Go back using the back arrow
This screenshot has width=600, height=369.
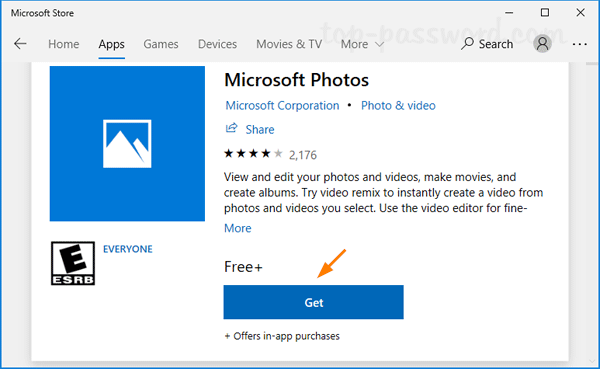click(x=20, y=44)
